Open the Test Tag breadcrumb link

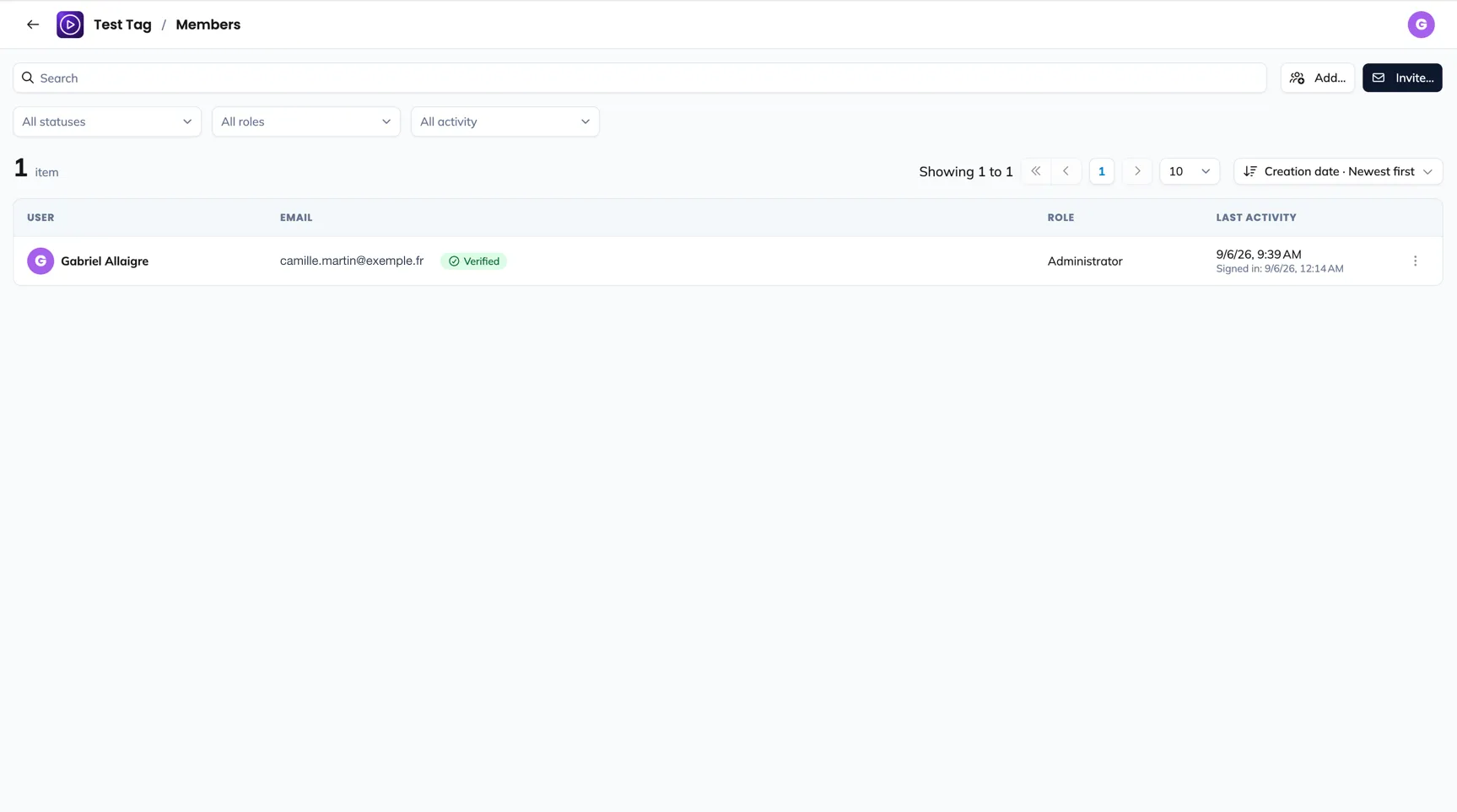coord(122,24)
